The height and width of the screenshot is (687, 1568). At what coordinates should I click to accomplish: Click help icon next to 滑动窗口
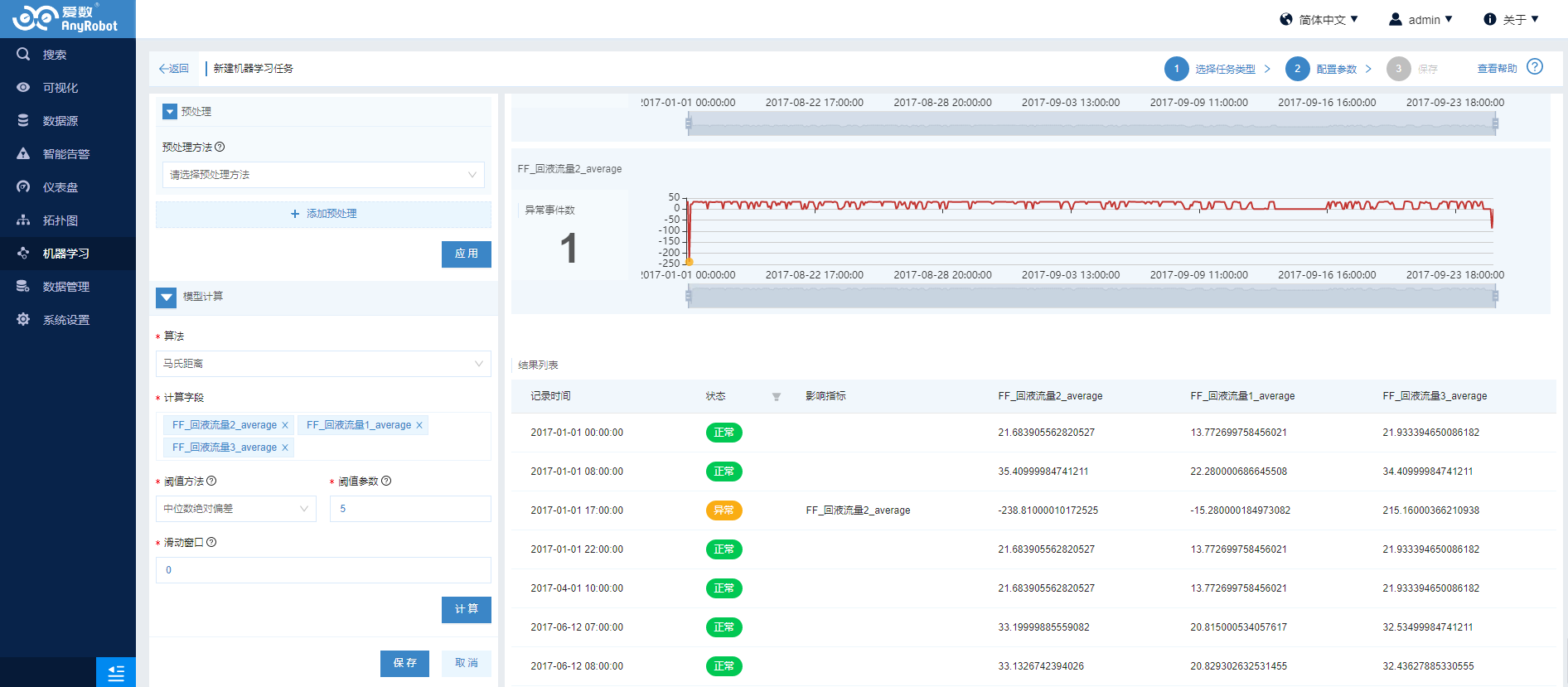tap(211, 542)
